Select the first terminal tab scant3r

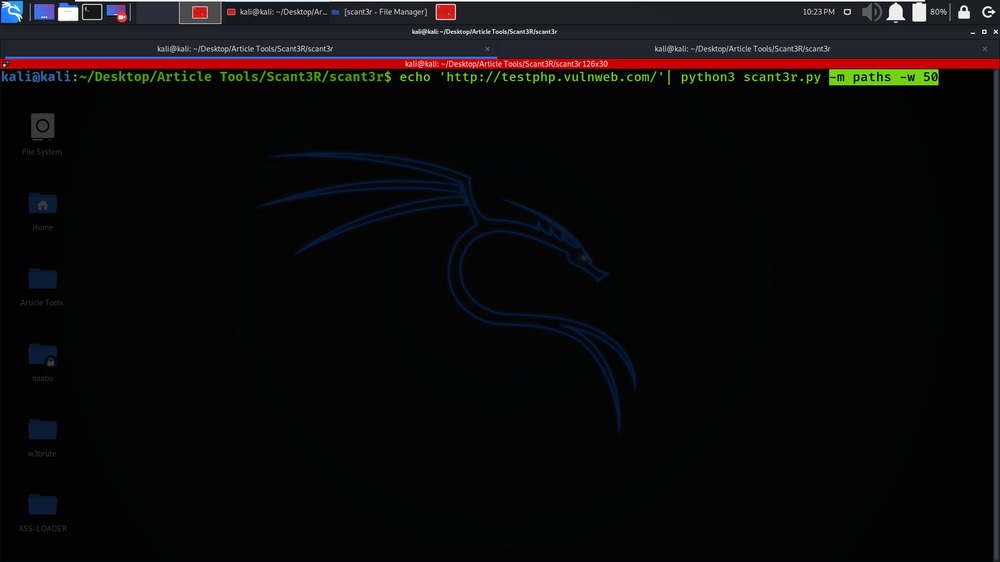click(245, 48)
